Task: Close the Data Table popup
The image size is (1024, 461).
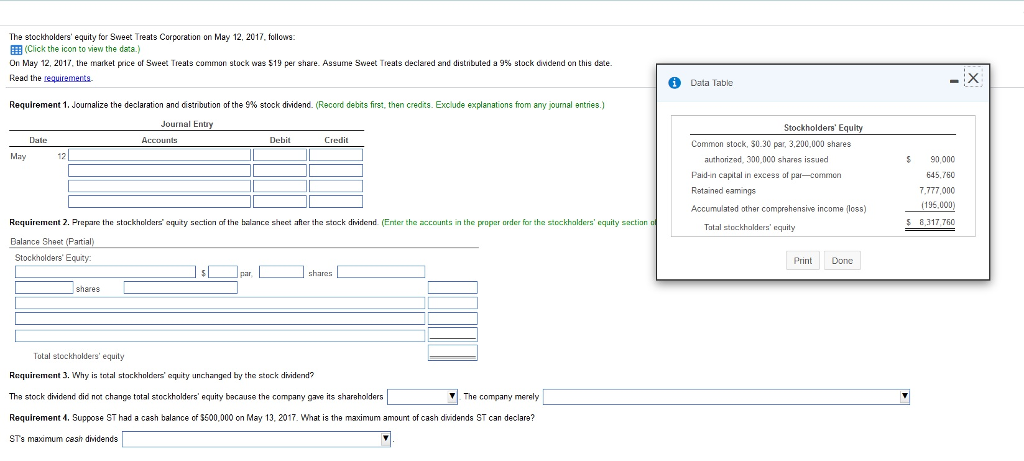Action: 973,79
